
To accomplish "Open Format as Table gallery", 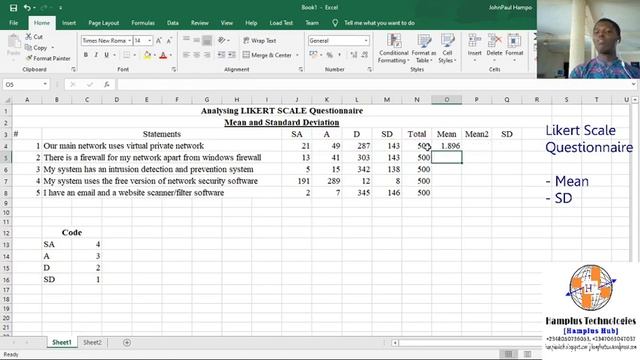I will [424, 48].
